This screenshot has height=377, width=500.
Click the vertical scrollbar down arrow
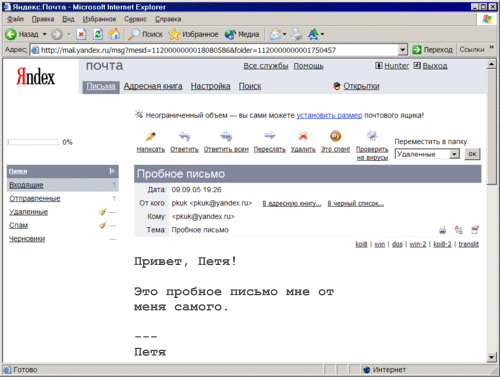[491, 357]
